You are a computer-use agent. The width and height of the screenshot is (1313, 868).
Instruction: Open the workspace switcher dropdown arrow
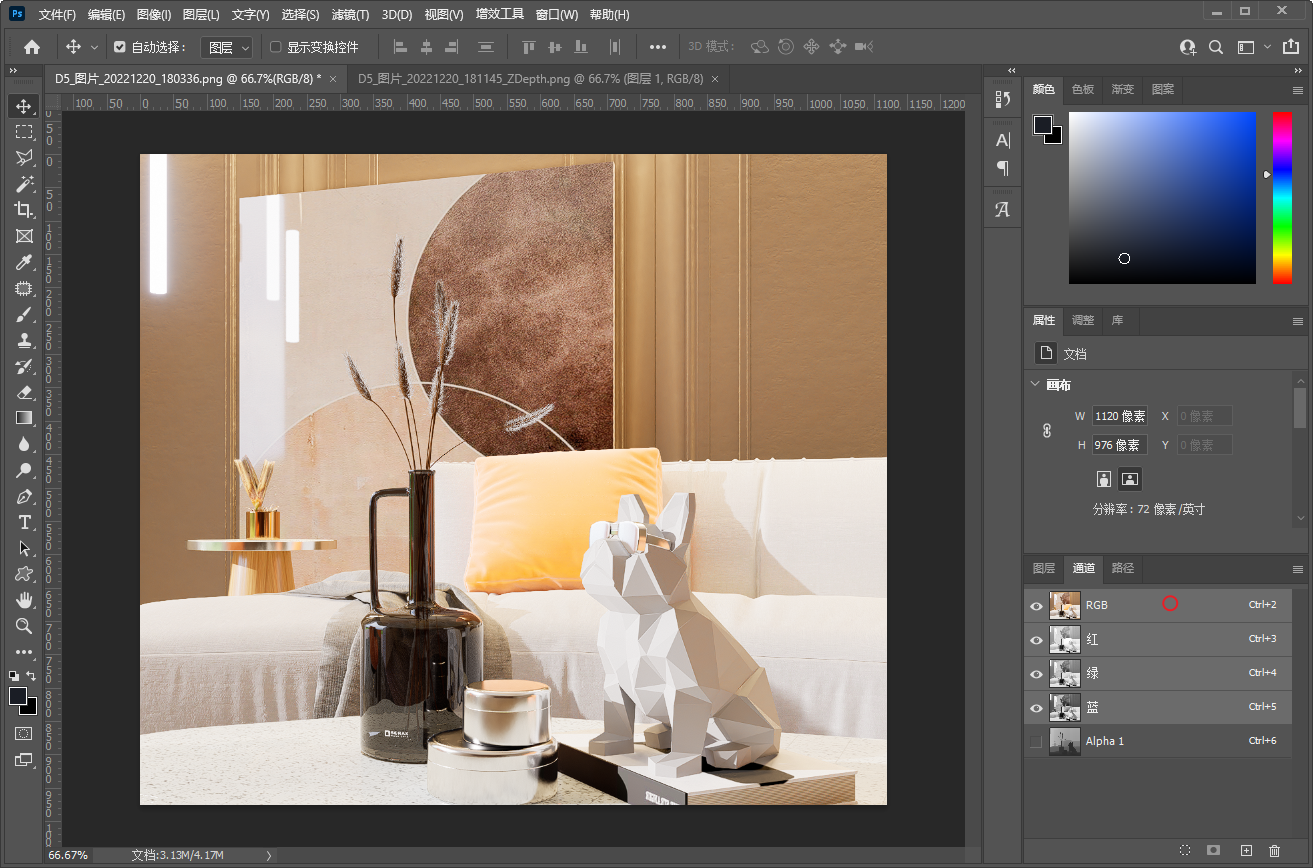click(1267, 47)
